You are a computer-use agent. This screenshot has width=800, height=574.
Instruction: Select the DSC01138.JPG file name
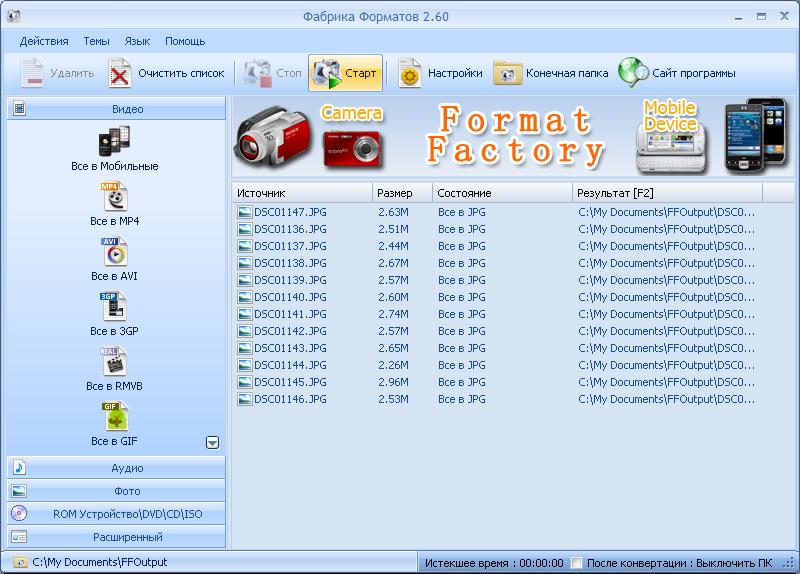click(290, 263)
